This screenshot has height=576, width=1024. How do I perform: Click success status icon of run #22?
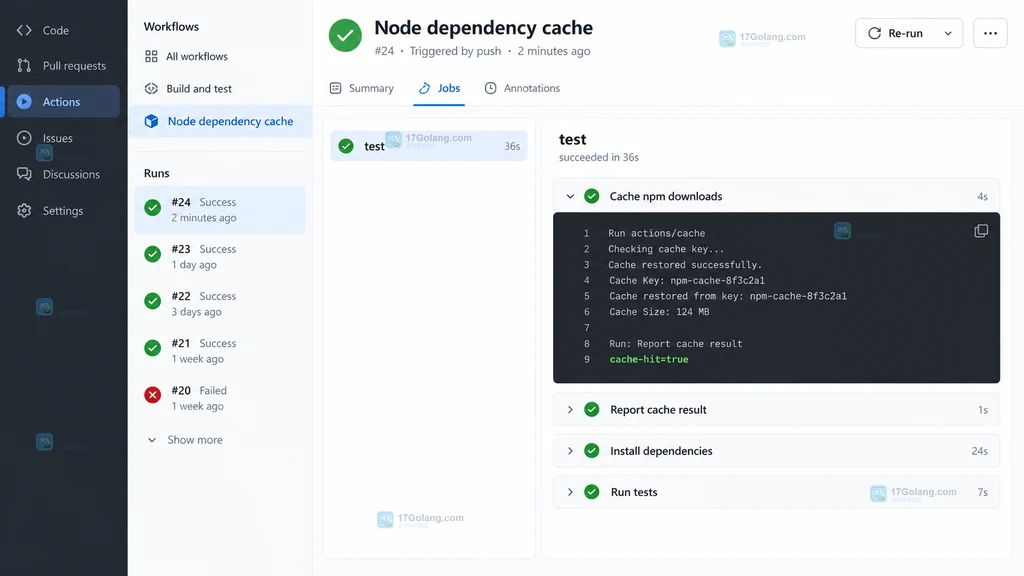point(153,301)
